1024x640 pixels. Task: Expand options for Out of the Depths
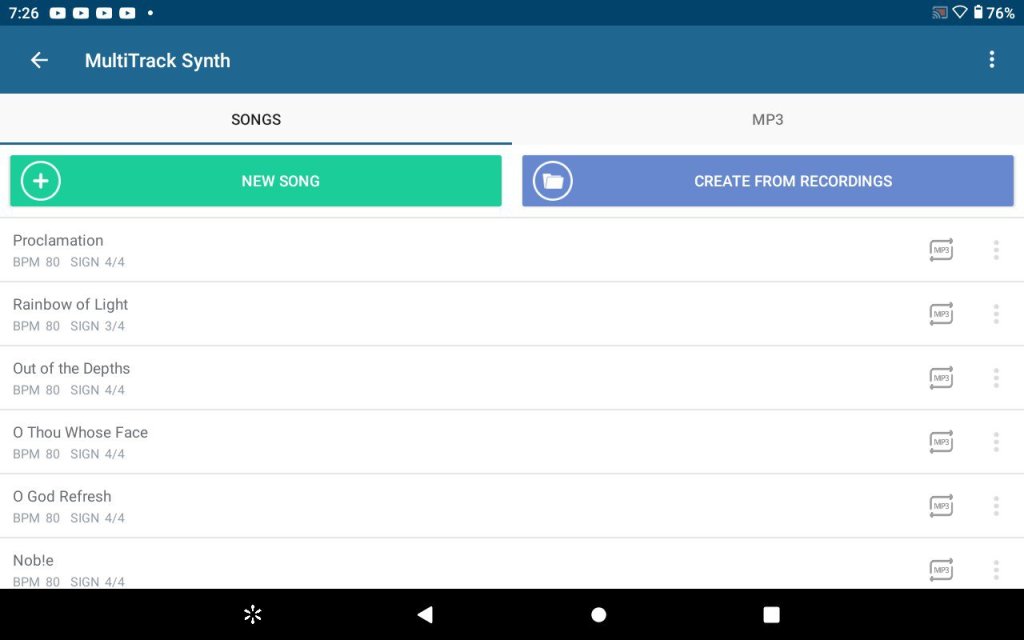pos(996,378)
